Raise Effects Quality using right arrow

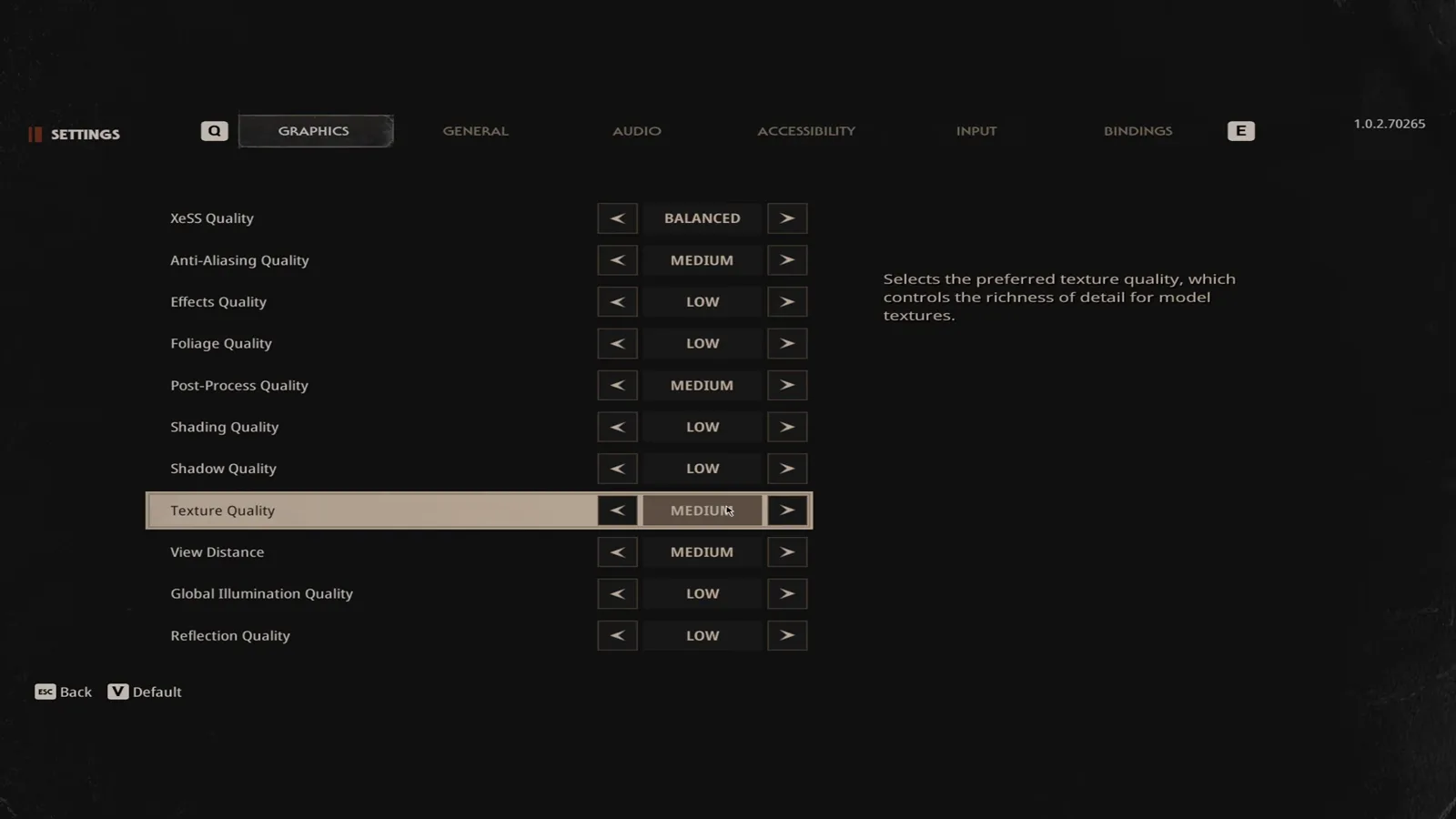(x=787, y=302)
